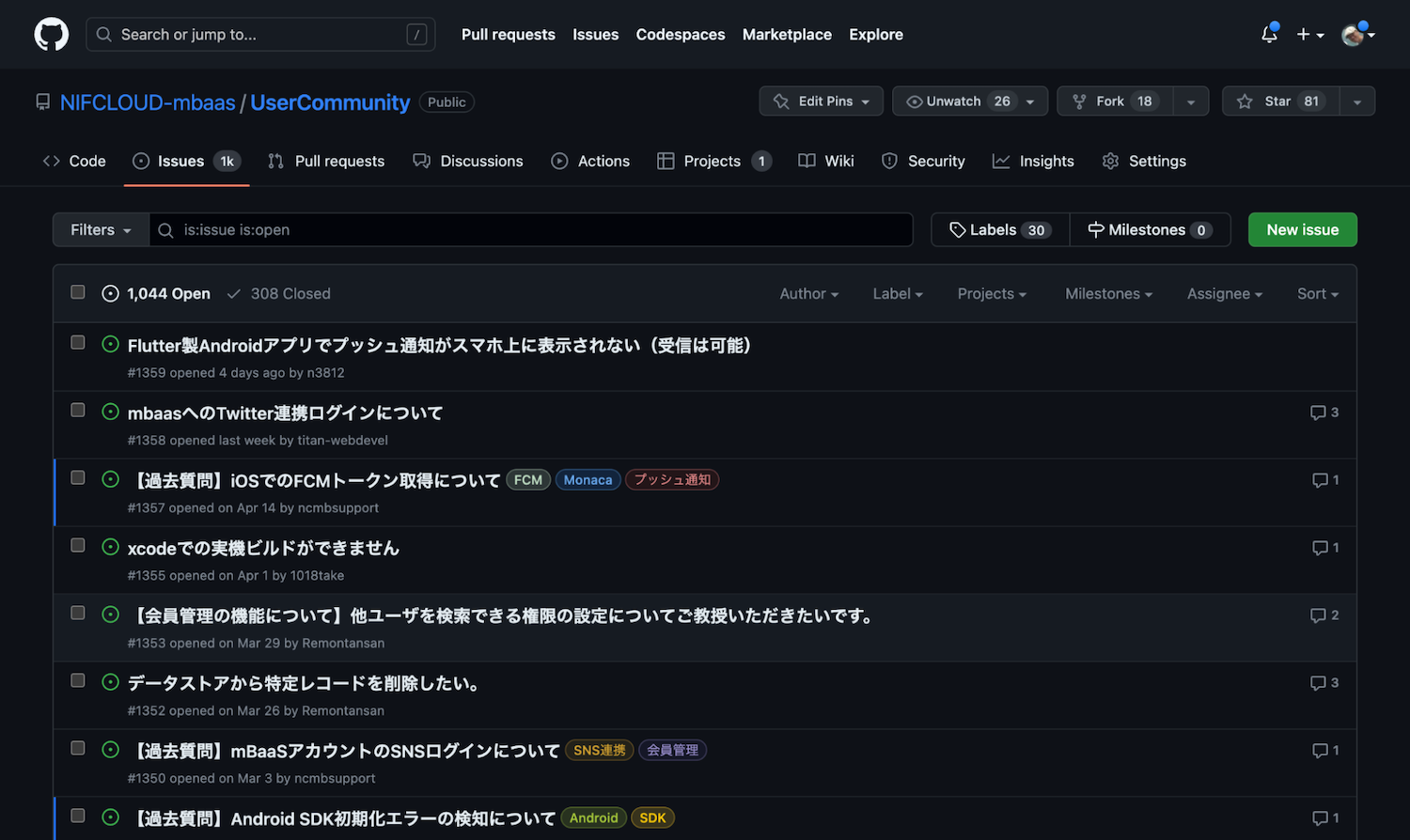Open the Milestones 0 page
Viewport: 1410px width, 840px height.
pyautogui.click(x=1150, y=230)
